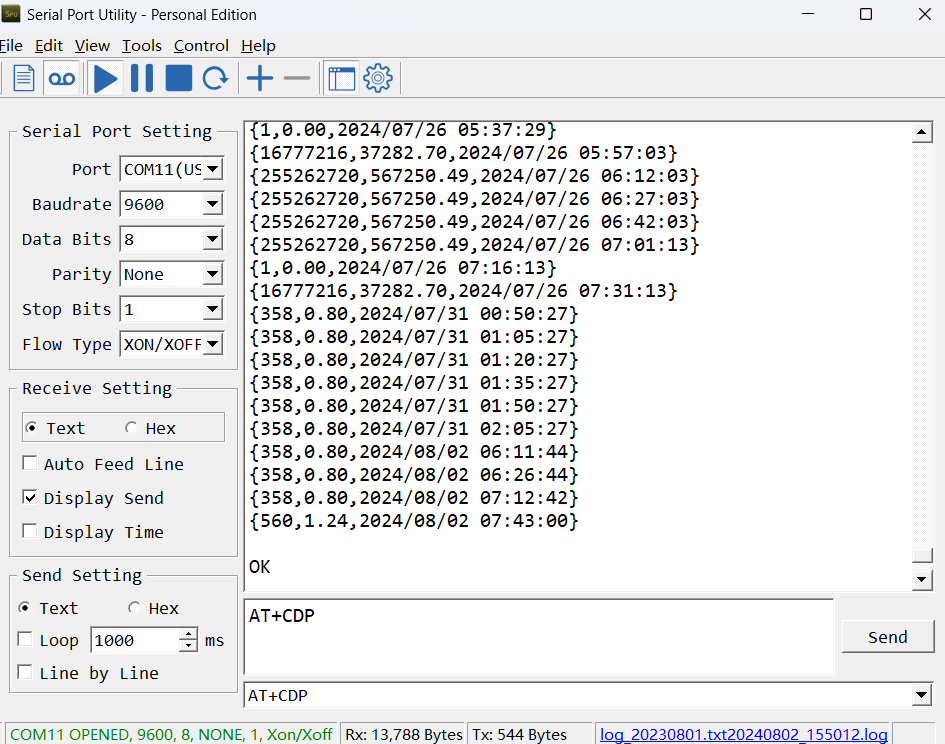945x744 pixels.
Task: Click line {358,0.80,2024/07/31 00:50:27}
Action: click(x=413, y=314)
